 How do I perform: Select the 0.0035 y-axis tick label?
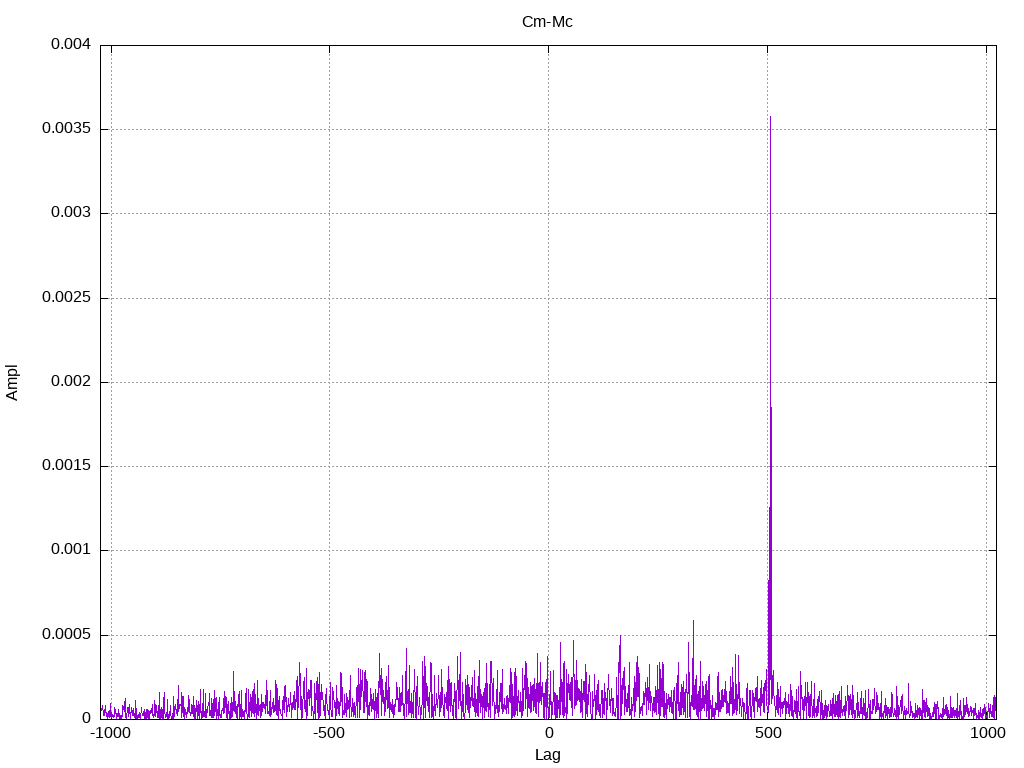(x=66, y=129)
